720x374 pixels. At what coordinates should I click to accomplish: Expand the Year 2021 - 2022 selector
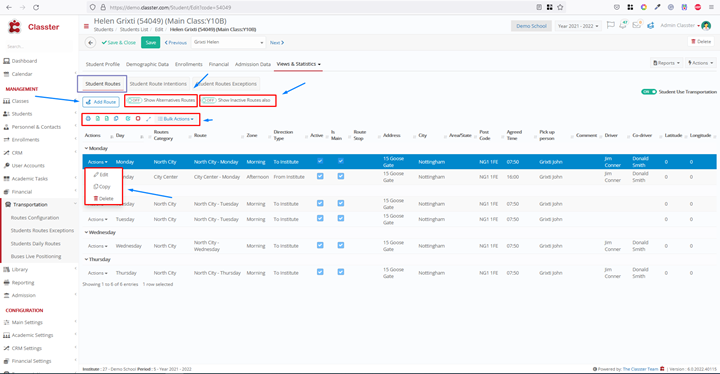(578, 26)
